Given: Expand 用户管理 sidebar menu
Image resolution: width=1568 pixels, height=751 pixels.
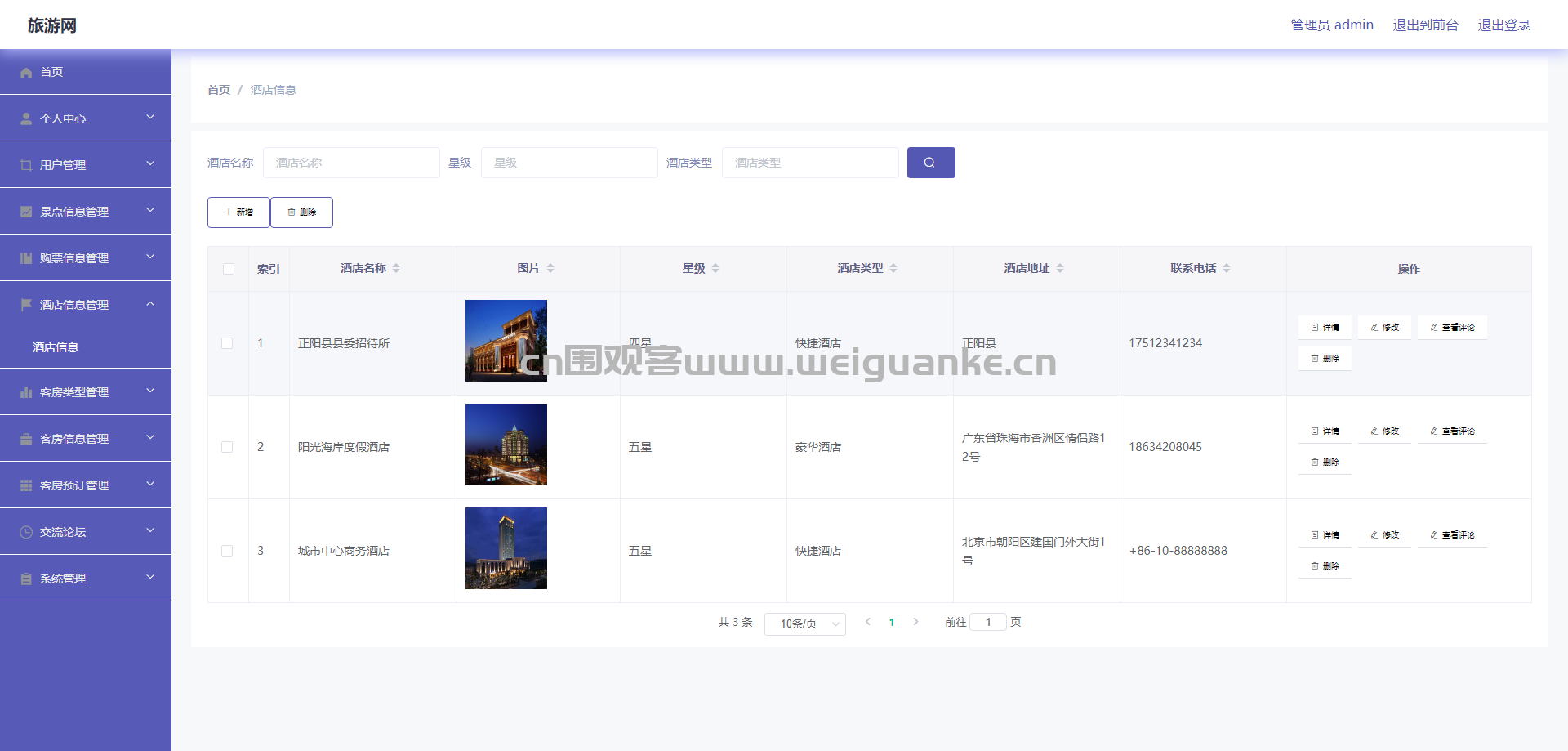Looking at the screenshot, I should point(86,164).
